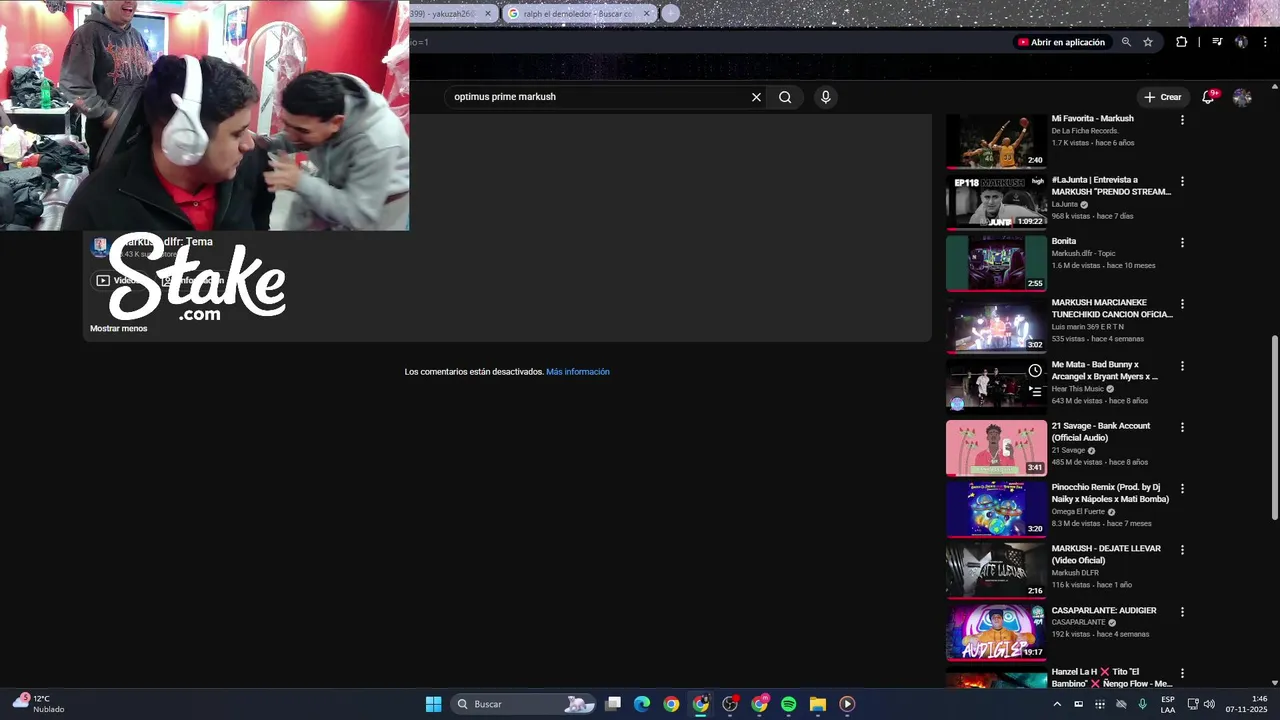
Task: Open options for LaJunta Entrevista video
Action: [1182, 182]
